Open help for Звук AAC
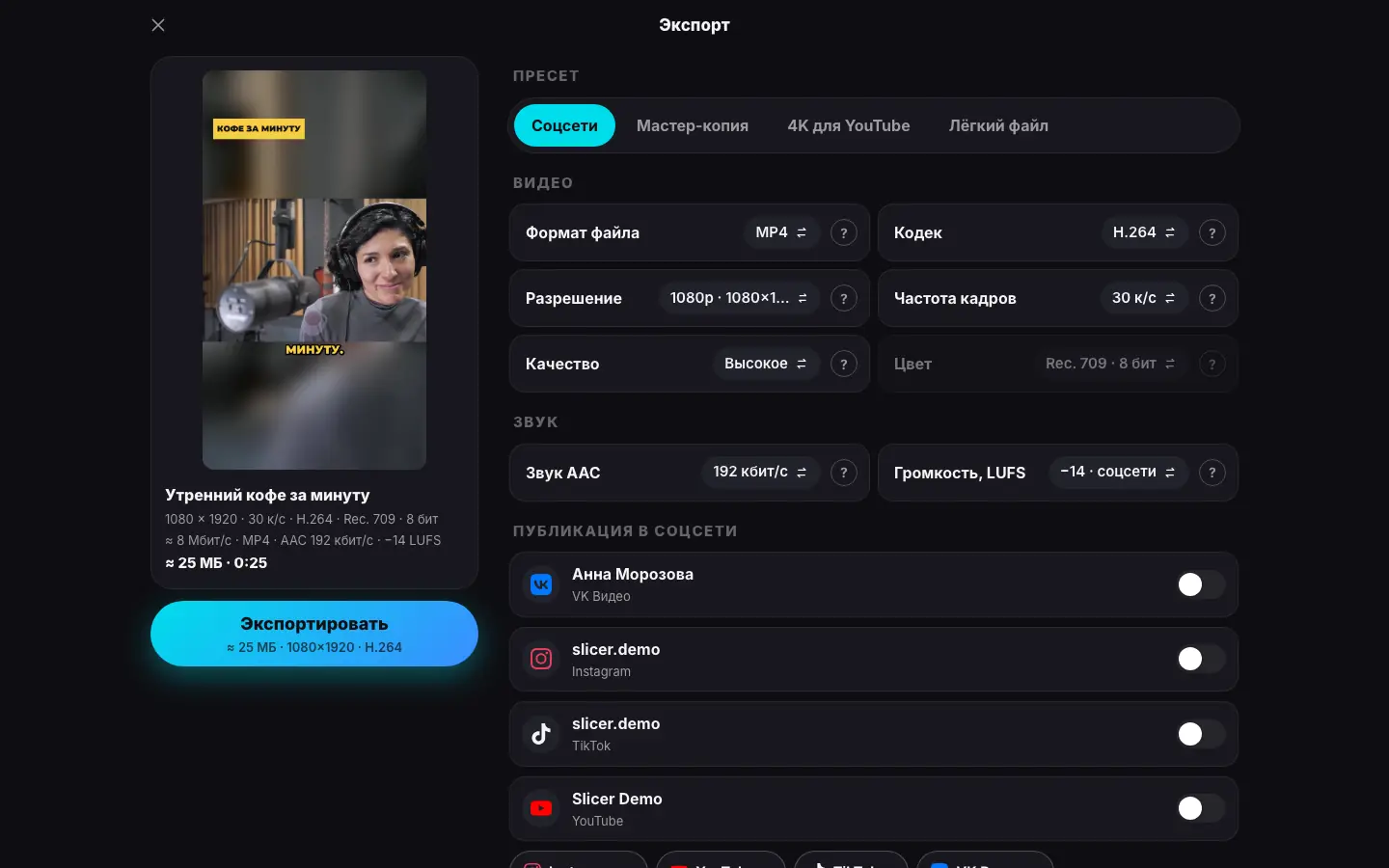 tap(844, 473)
